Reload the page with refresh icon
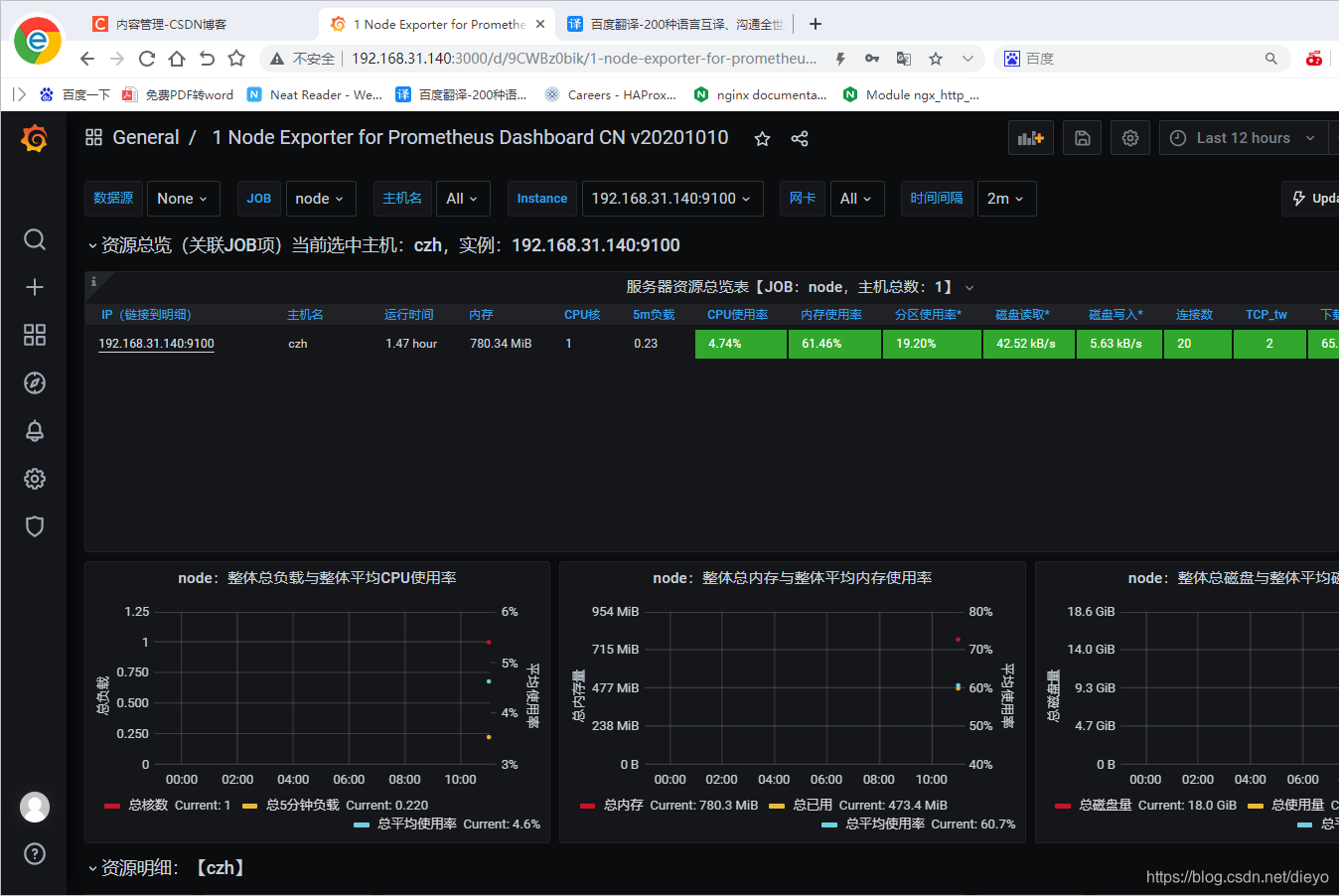 (x=147, y=59)
